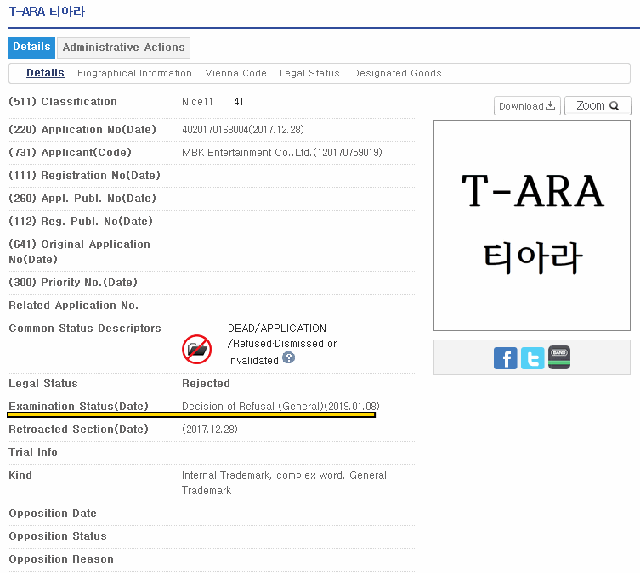Click (112) Reg. Publ. No(Date) label
The image size is (640, 573).
[80, 221]
